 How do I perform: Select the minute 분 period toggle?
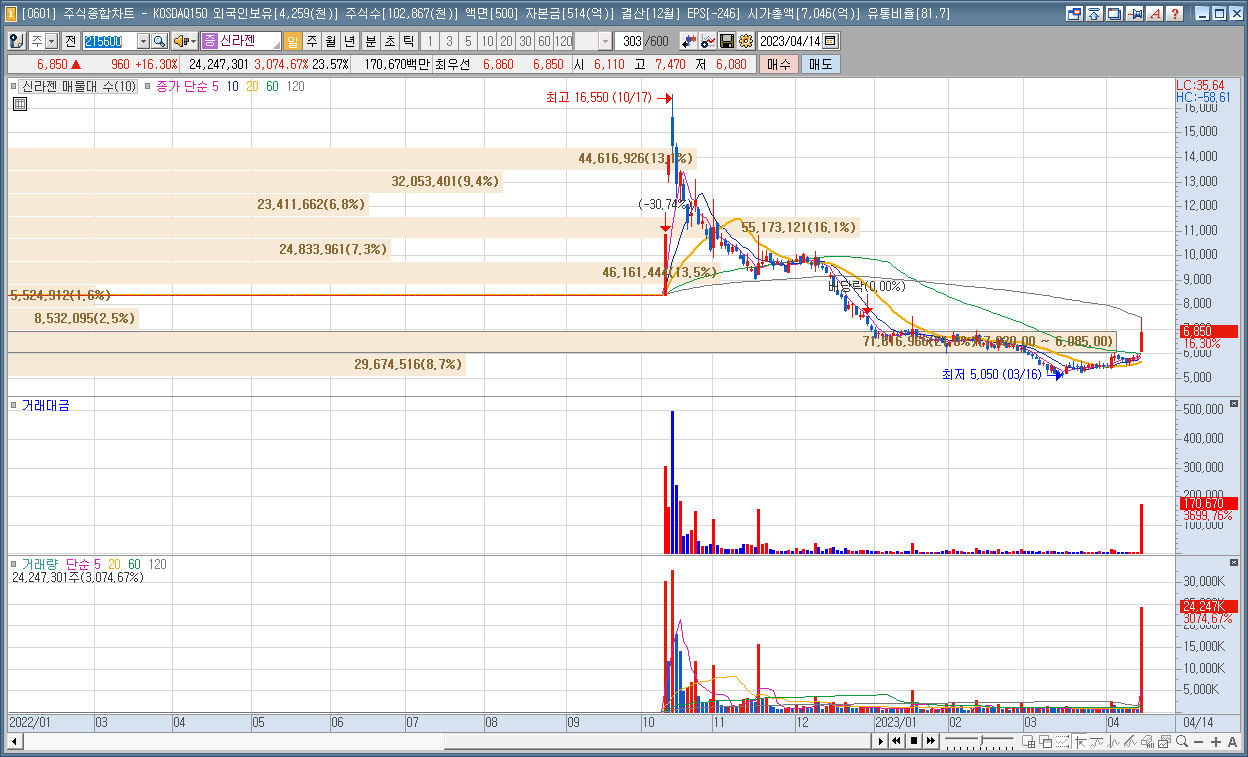370,41
